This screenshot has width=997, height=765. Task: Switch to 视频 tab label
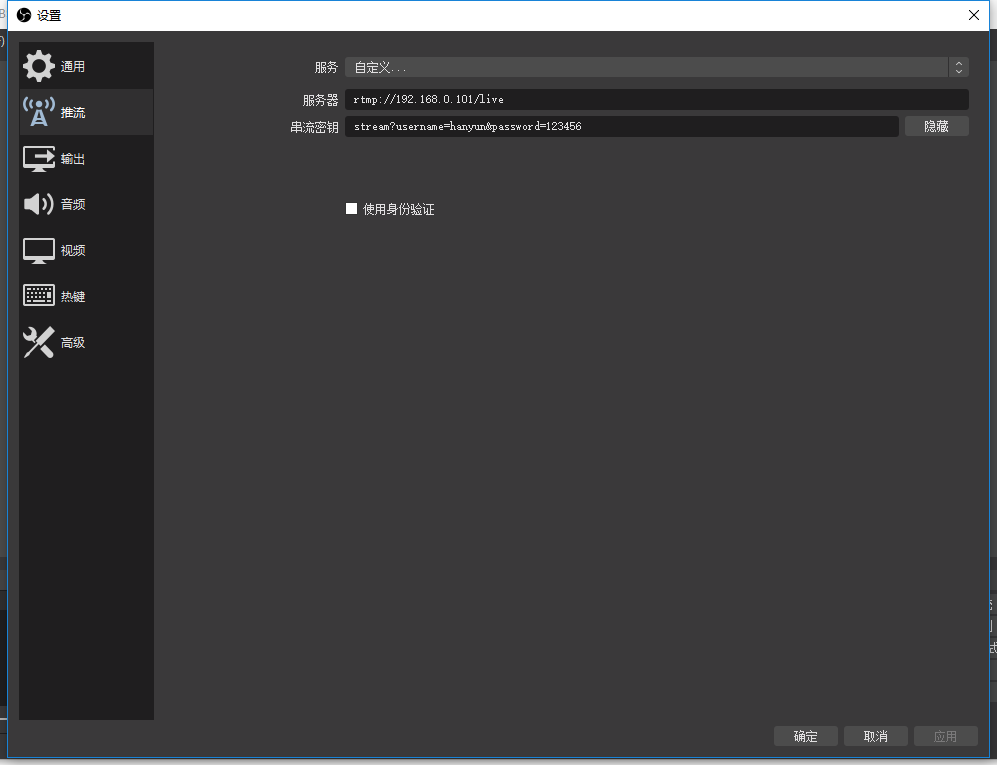72,251
